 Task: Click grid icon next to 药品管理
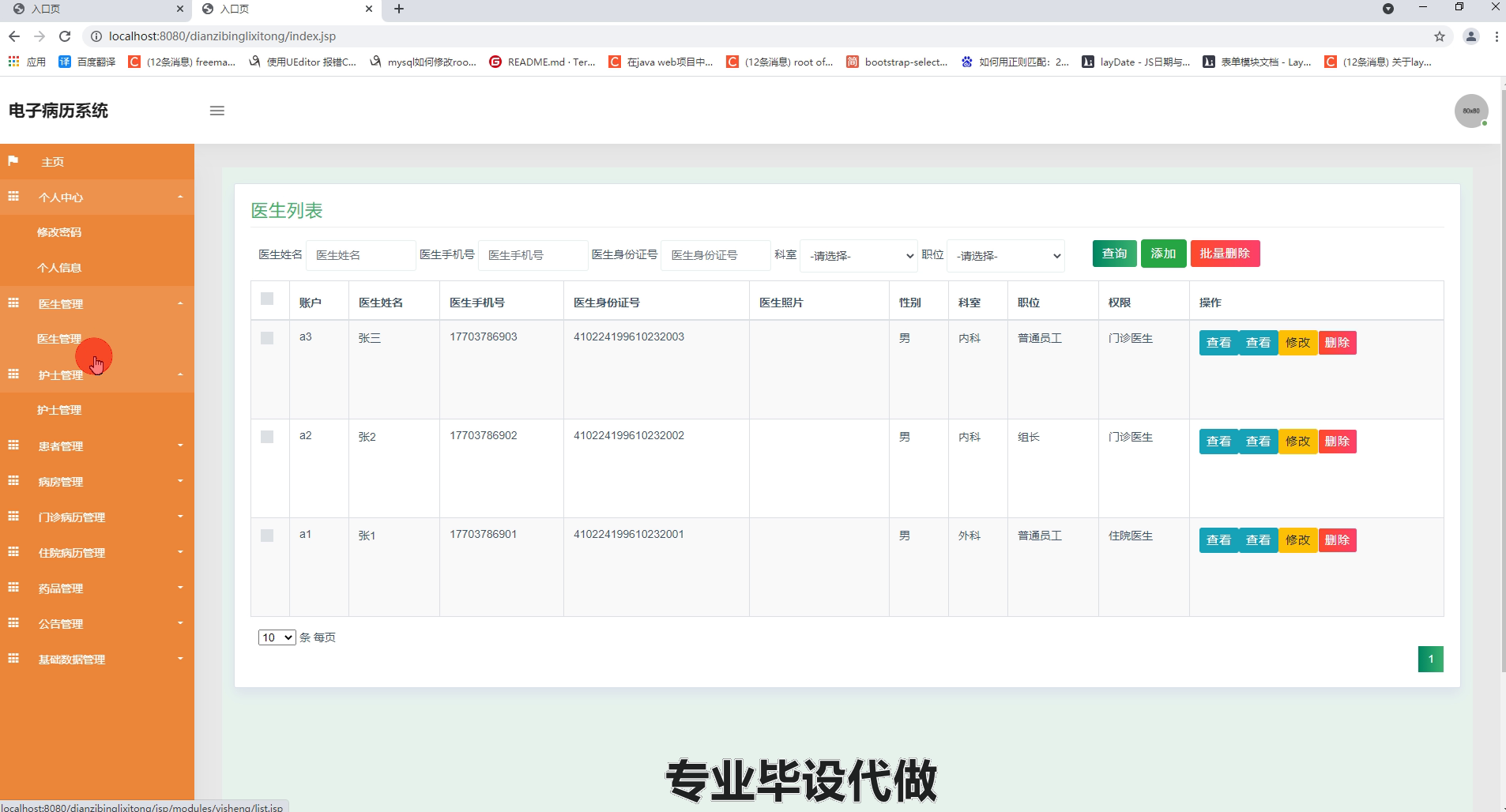click(x=13, y=588)
